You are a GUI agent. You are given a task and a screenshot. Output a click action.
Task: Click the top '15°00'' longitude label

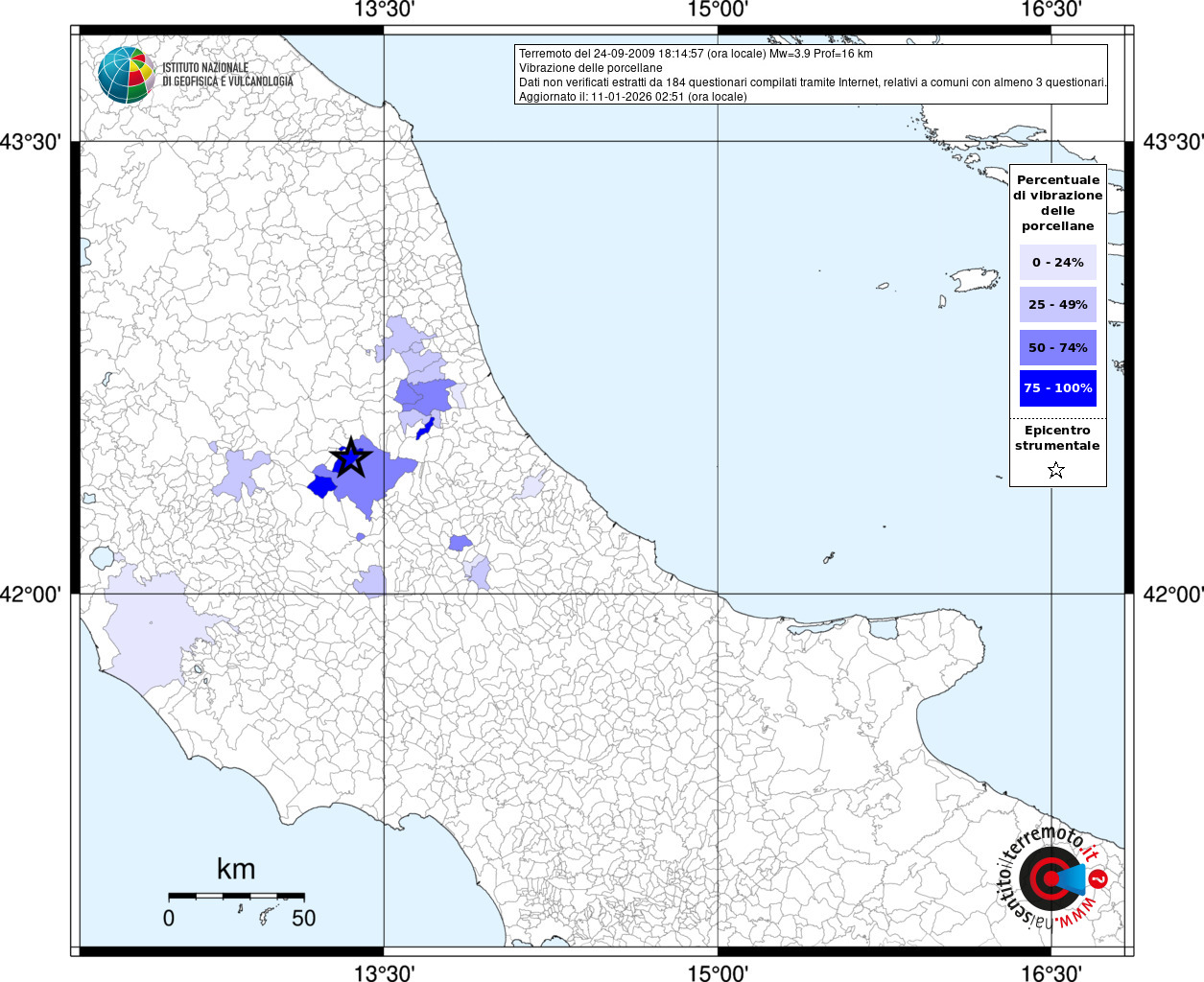pos(718,11)
